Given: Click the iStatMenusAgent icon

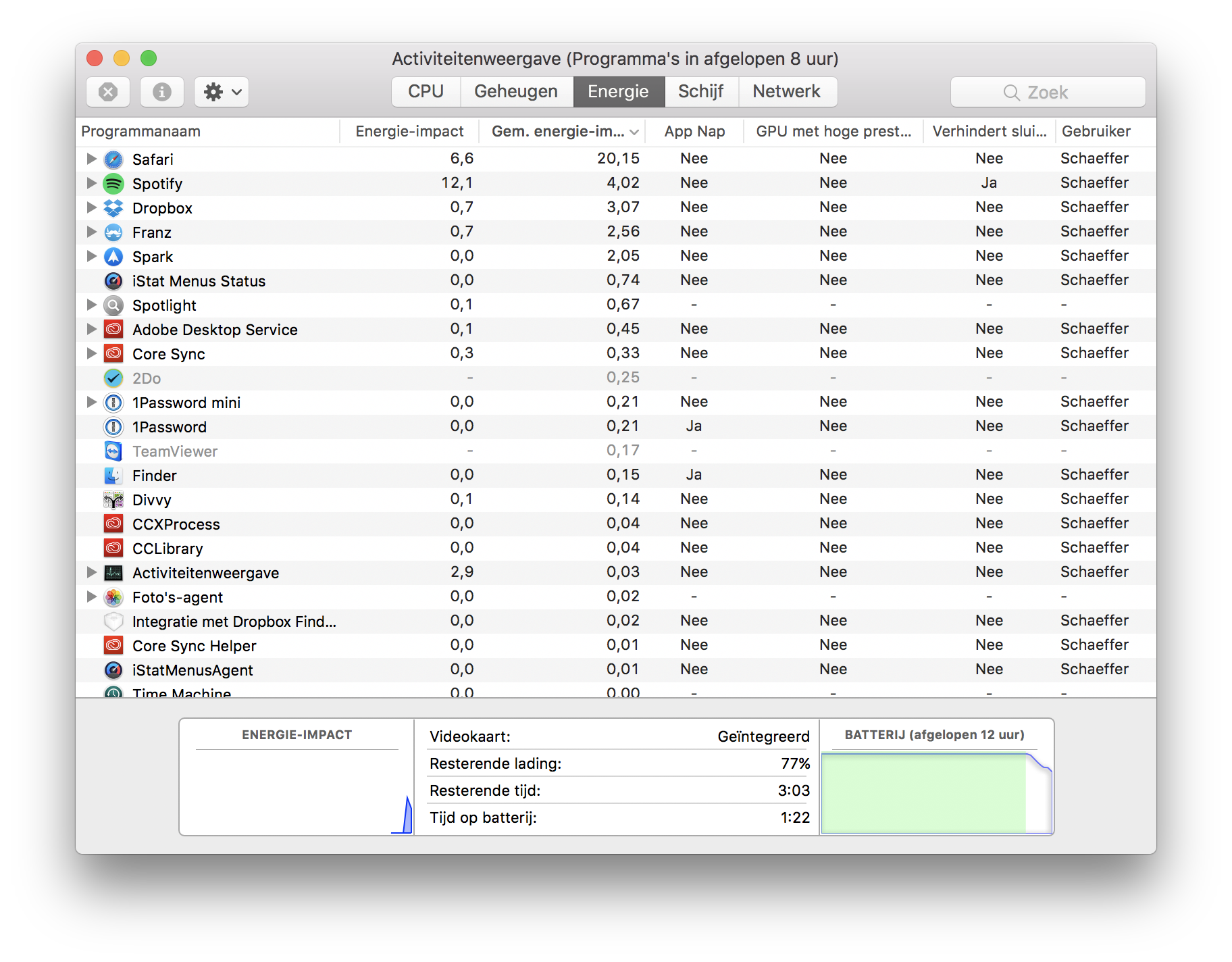Looking at the screenshot, I should tap(113, 670).
